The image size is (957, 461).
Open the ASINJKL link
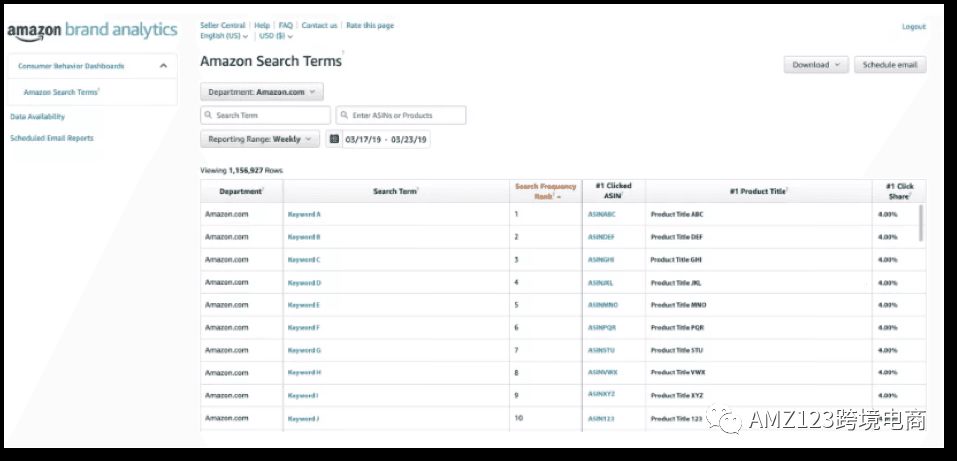(600, 283)
